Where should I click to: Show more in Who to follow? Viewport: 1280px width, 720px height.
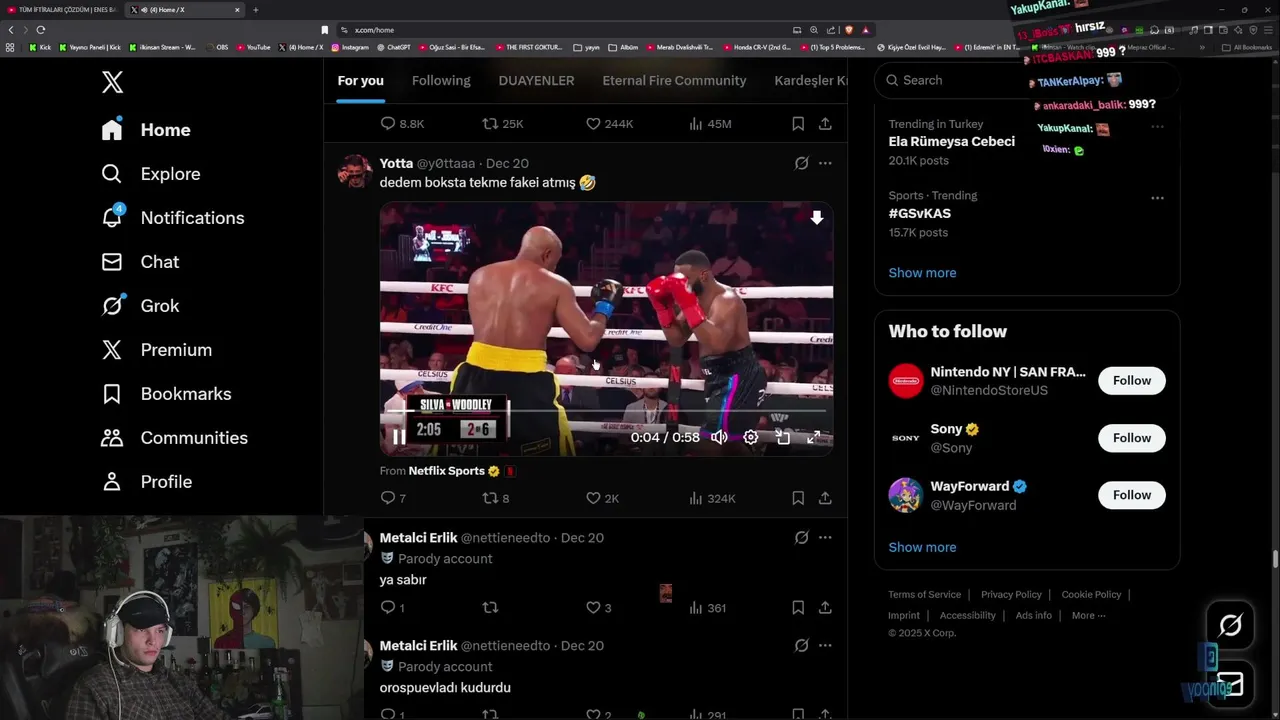922,547
